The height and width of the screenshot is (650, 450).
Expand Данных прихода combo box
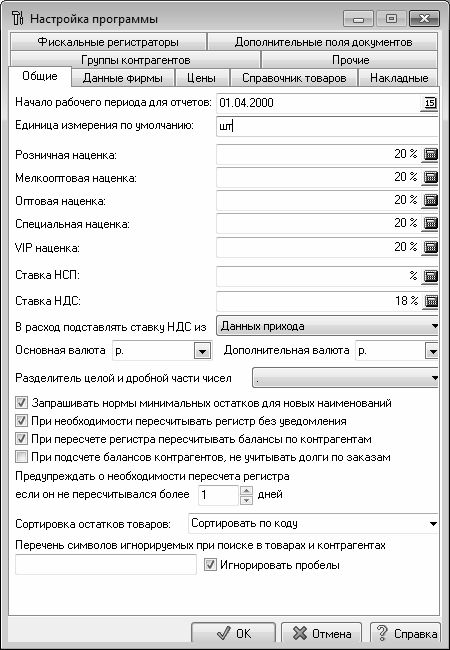(x=433, y=326)
